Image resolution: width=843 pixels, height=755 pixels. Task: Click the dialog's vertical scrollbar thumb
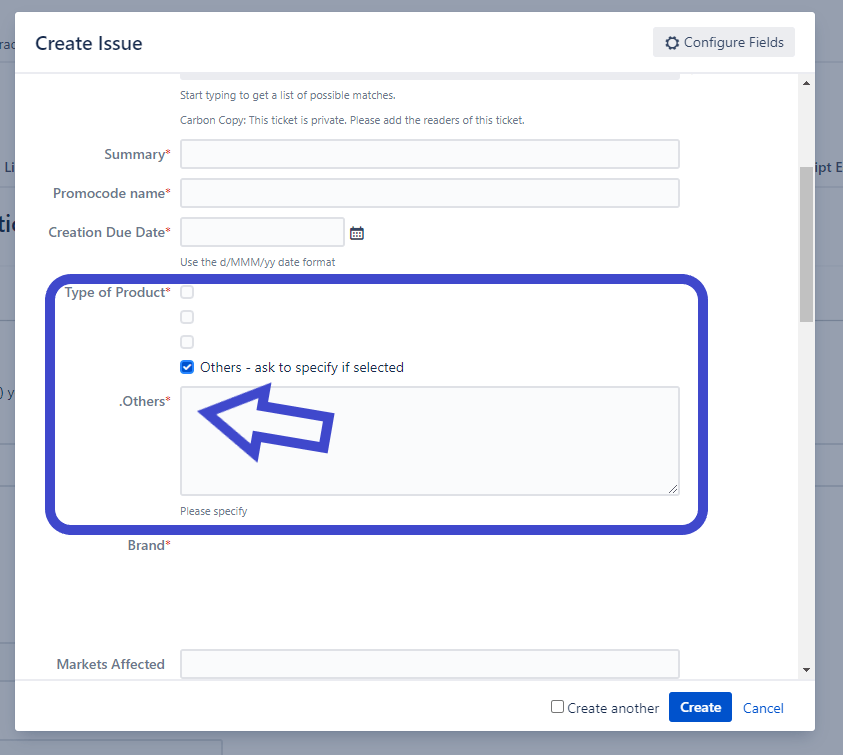tap(806, 244)
